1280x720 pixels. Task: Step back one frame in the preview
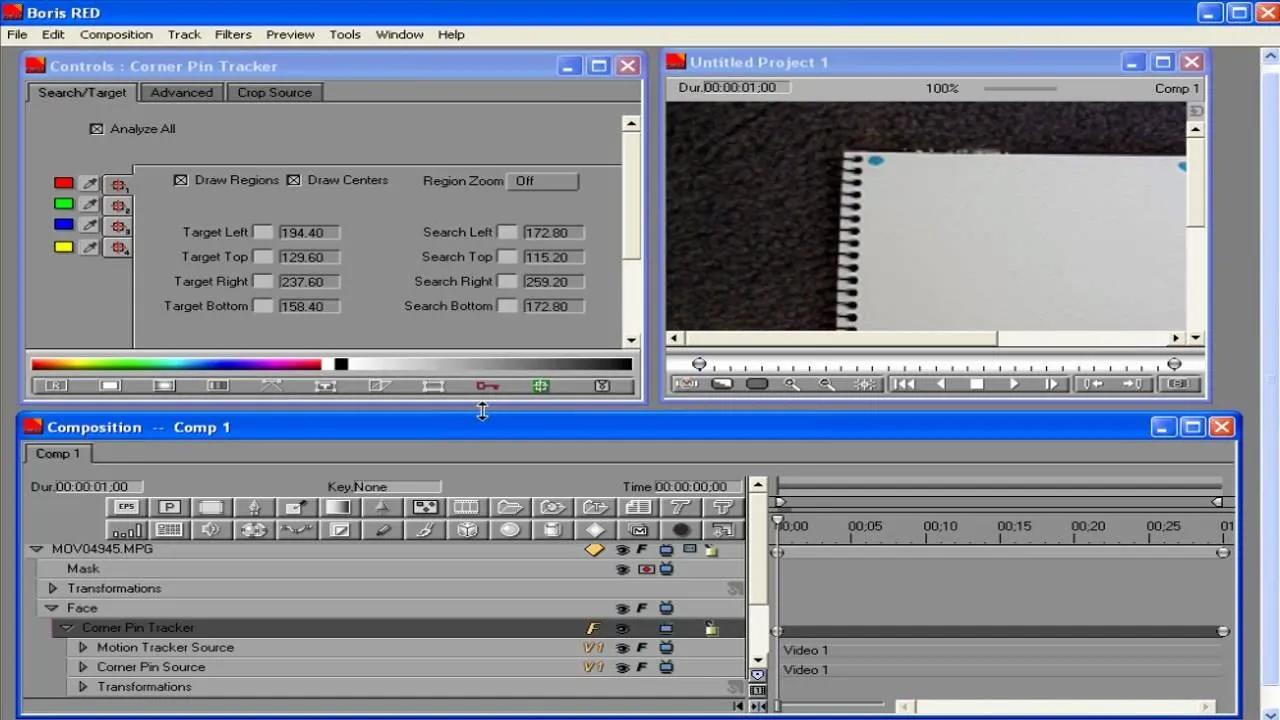[940, 384]
